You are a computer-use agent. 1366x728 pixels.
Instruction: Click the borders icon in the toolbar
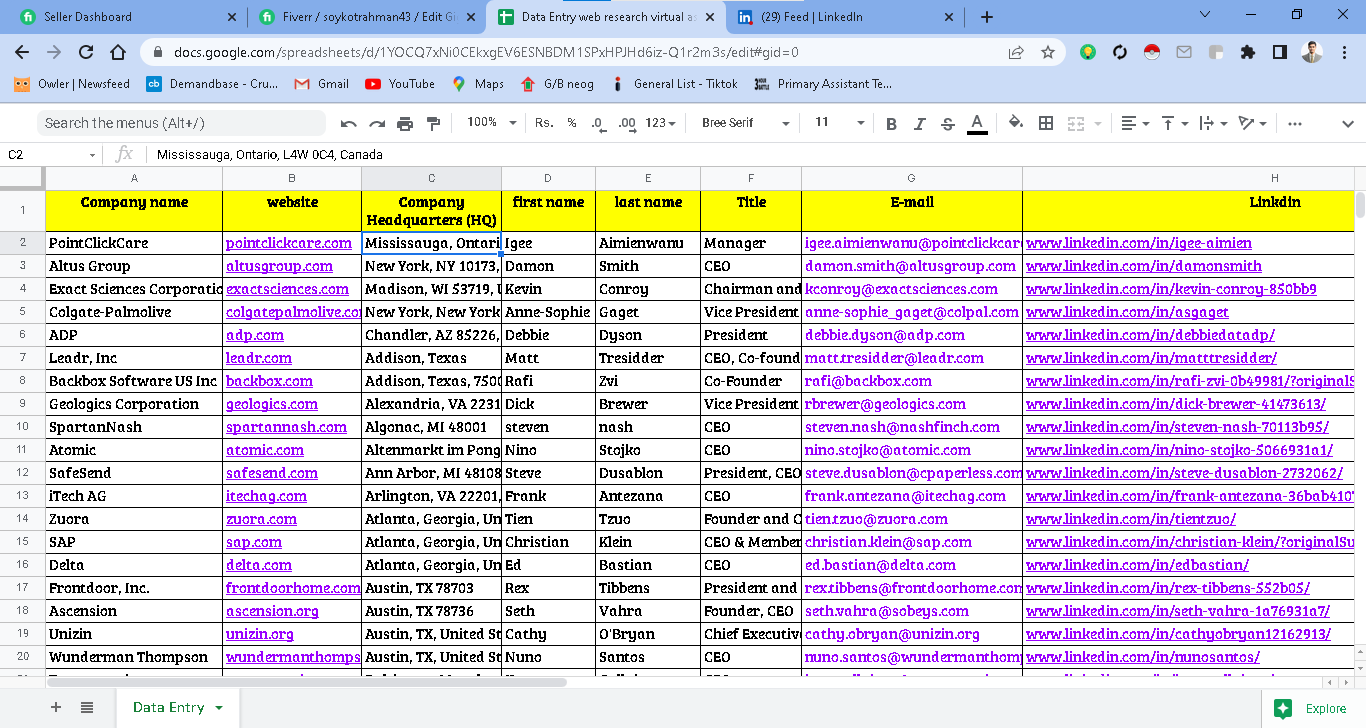click(1045, 122)
